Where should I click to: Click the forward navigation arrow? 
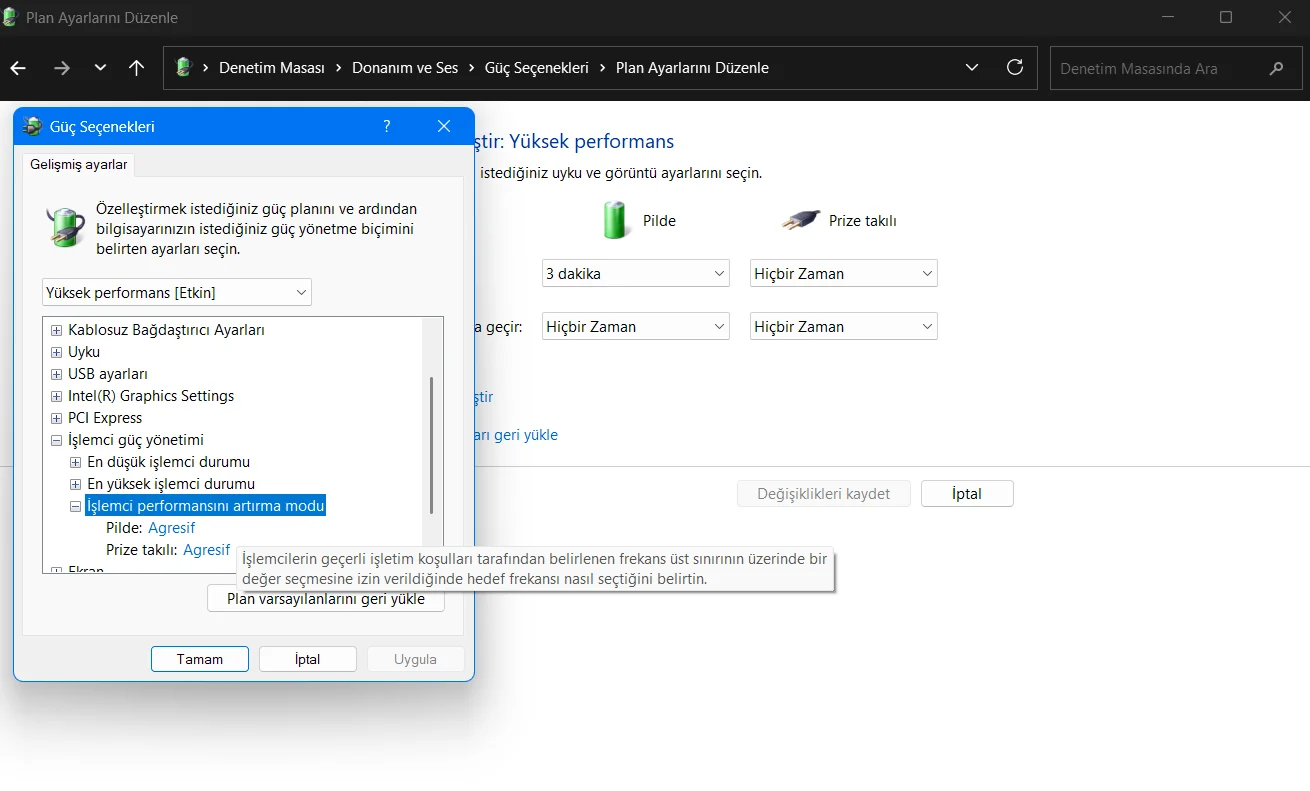(62, 68)
